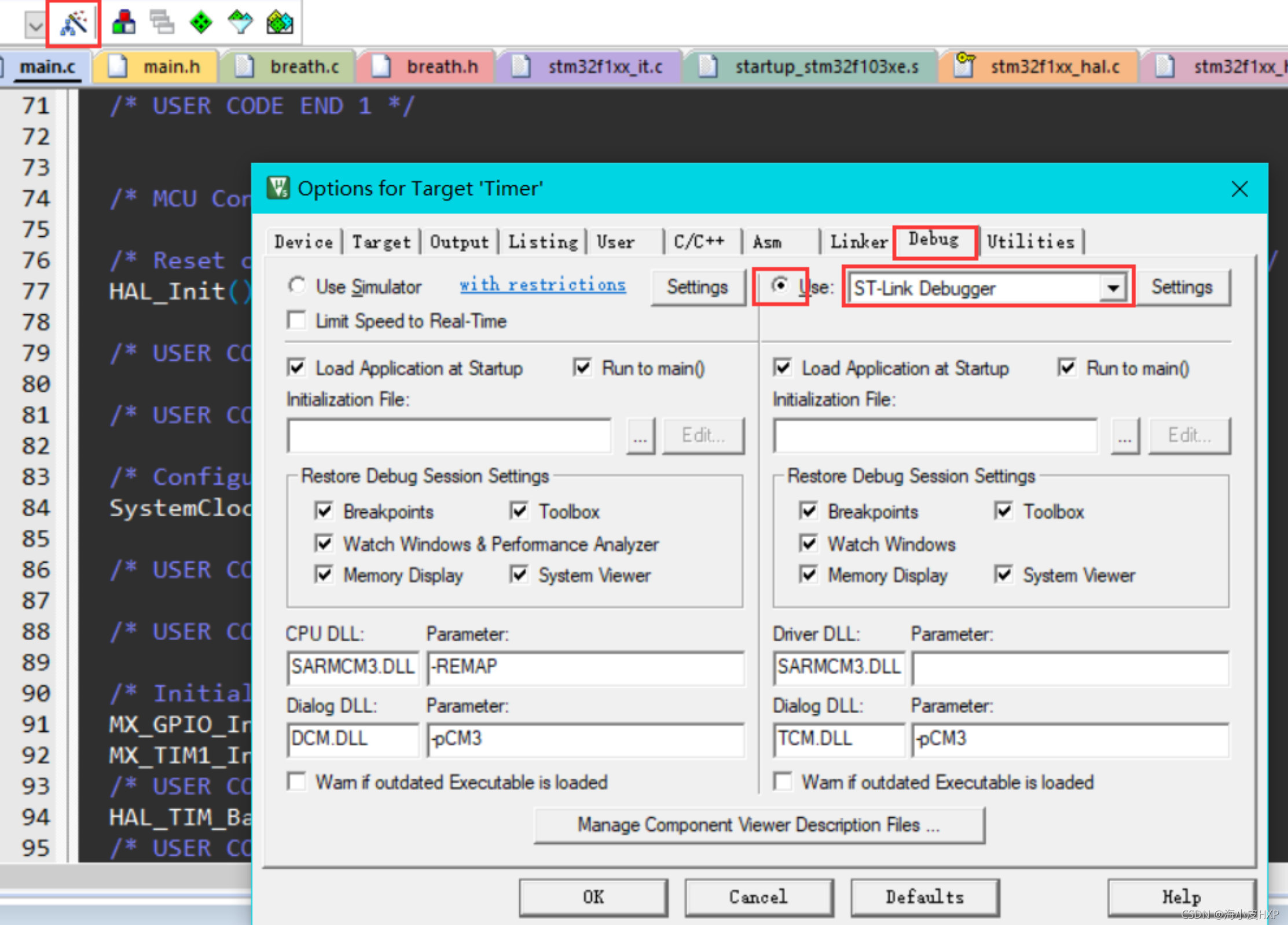The width and height of the screenshot is (1288, 925).
Task: Open Options for Target via magic wand icon
Action: pos(72,23)
